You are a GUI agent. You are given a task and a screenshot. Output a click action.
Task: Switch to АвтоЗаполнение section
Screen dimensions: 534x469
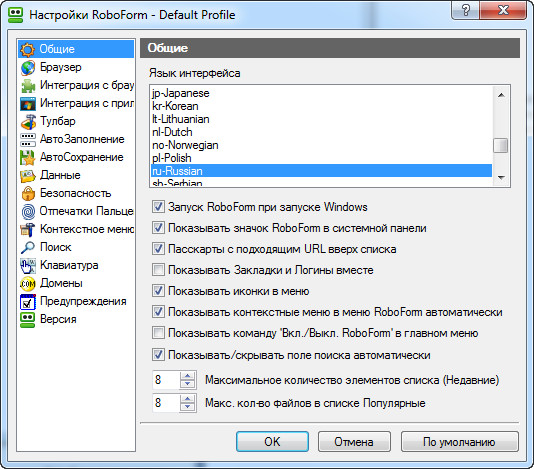click(82, 139)
